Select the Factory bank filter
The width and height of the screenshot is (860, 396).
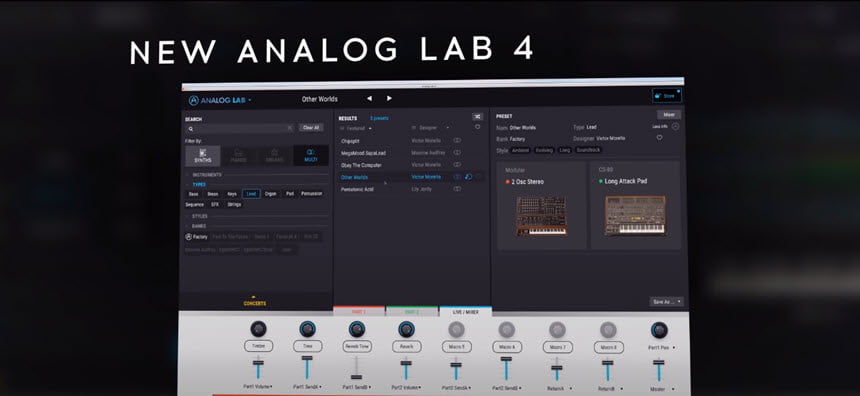point(196,237)
